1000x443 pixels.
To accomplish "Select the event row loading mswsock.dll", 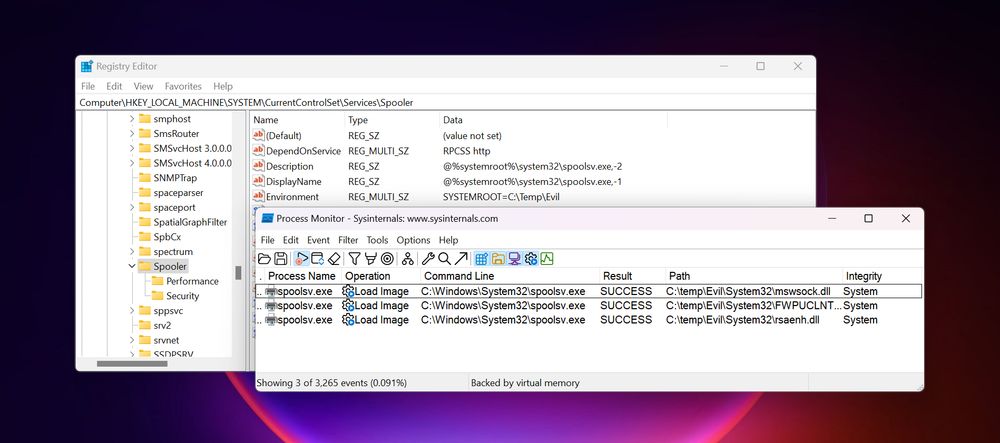I will (x=589, y=291).
